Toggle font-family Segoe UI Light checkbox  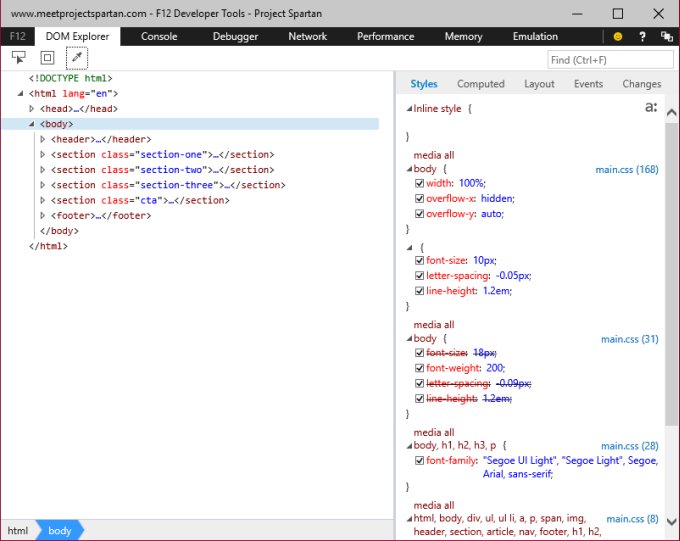tap(419, 460)
